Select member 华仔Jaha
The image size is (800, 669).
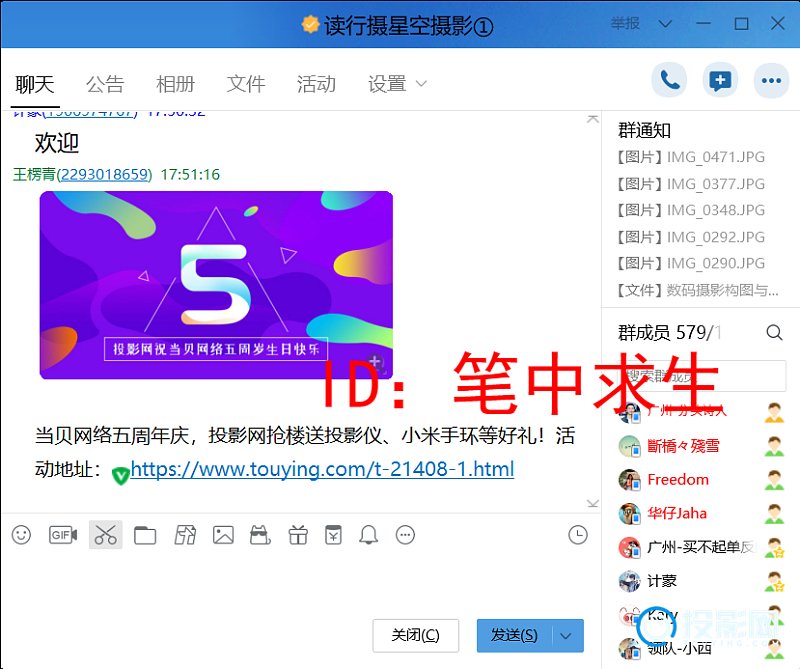[x=702, y=514]
